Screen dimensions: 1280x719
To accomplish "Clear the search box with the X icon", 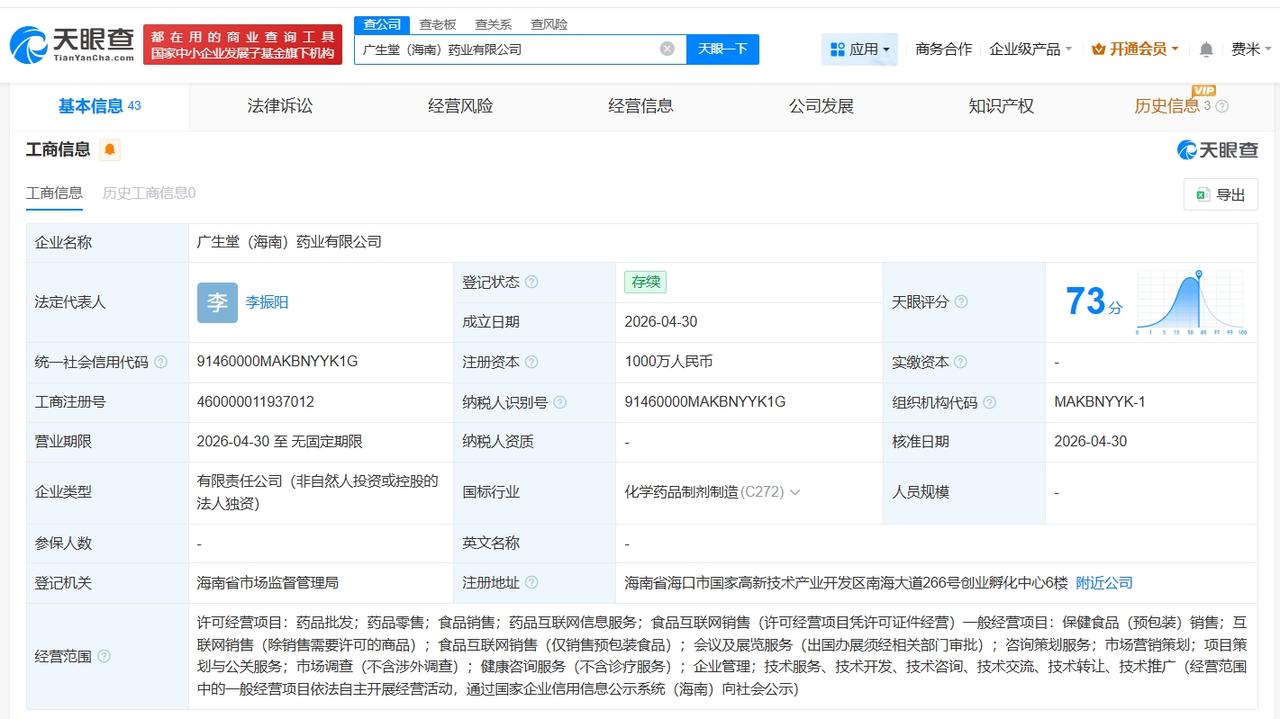I will tap(667, 49).
